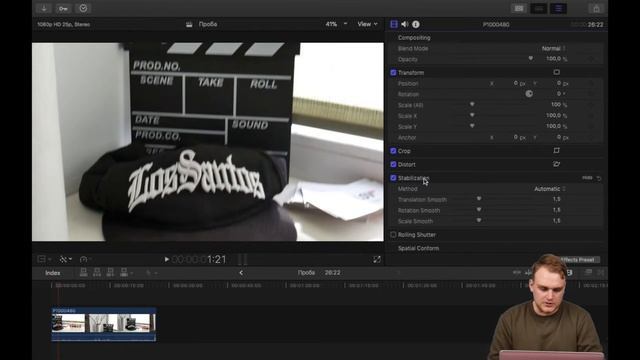The height and width of the screenshot is (360, 640).
Task: Click the Position X value field
Action: coord(516,83)
